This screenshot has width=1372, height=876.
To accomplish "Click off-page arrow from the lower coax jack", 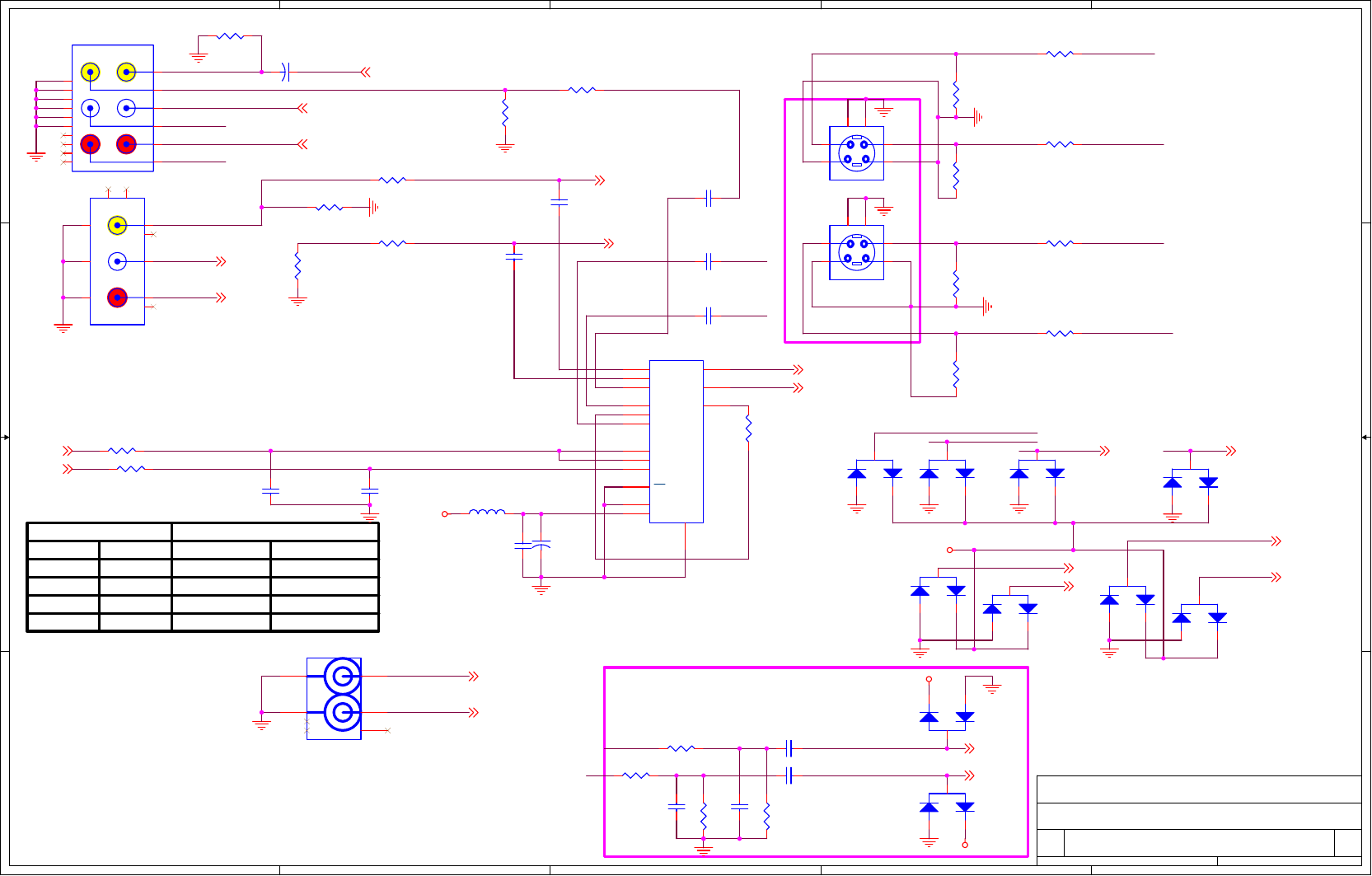I will (x=474, y=713).
